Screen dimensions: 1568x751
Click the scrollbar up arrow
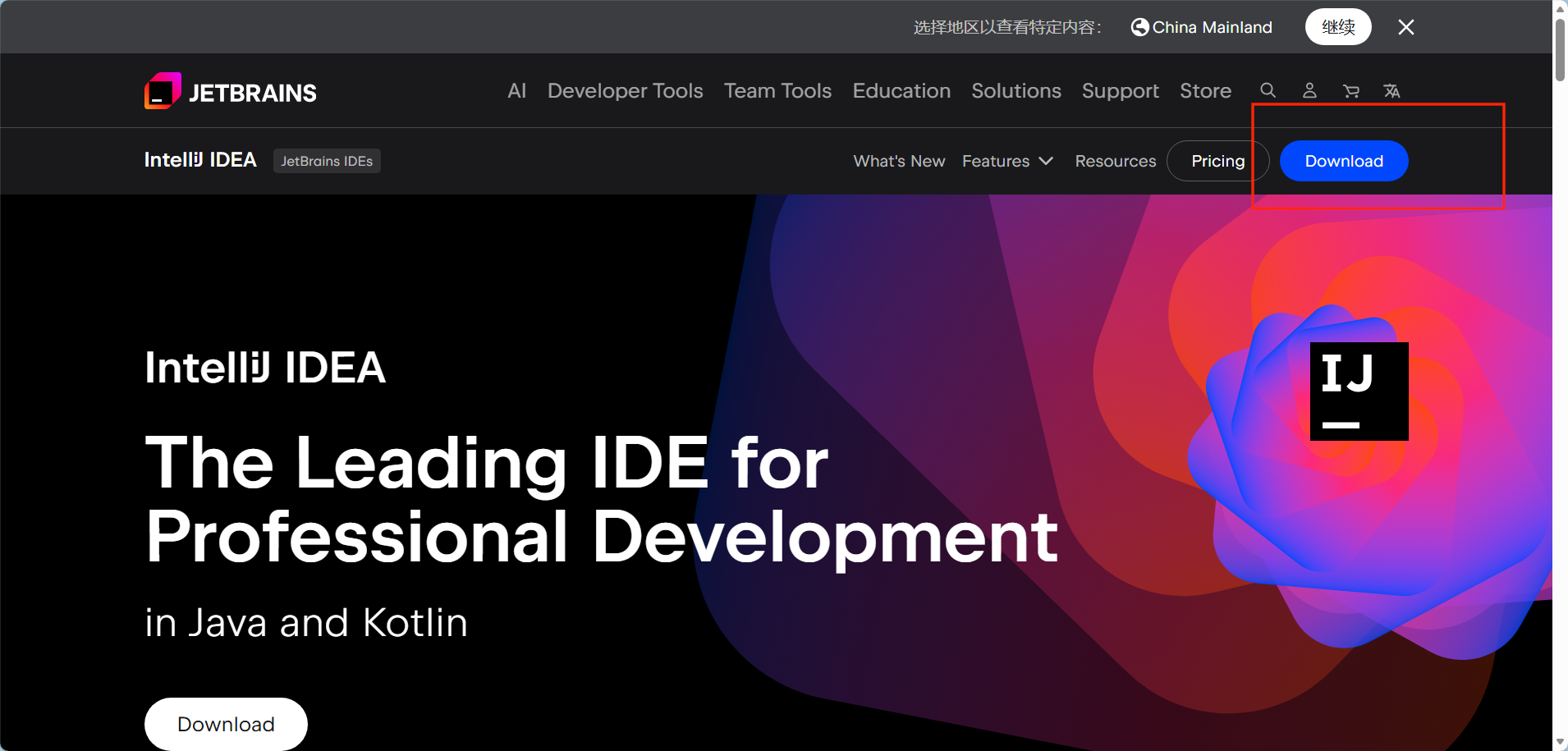click(1560, 8)
